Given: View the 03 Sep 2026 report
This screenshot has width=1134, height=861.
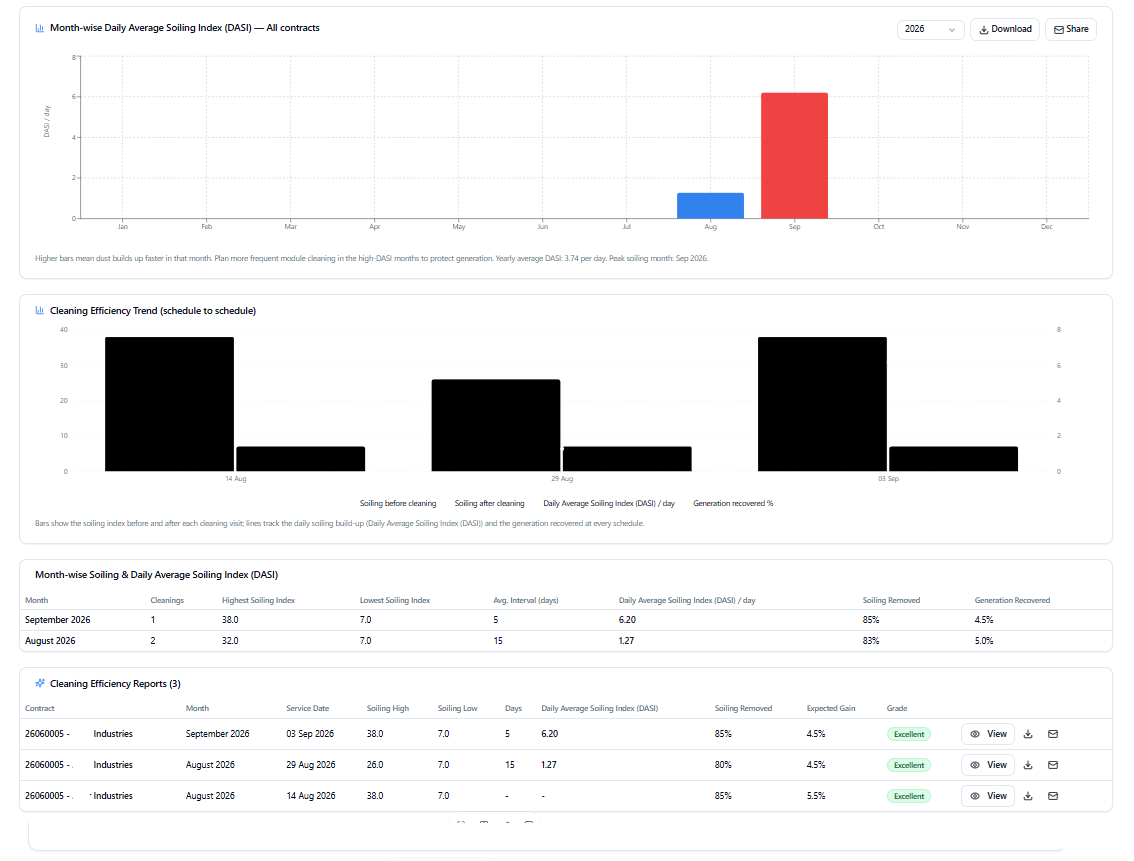Looking at the screenshot, I should click(x=989, y=734).
